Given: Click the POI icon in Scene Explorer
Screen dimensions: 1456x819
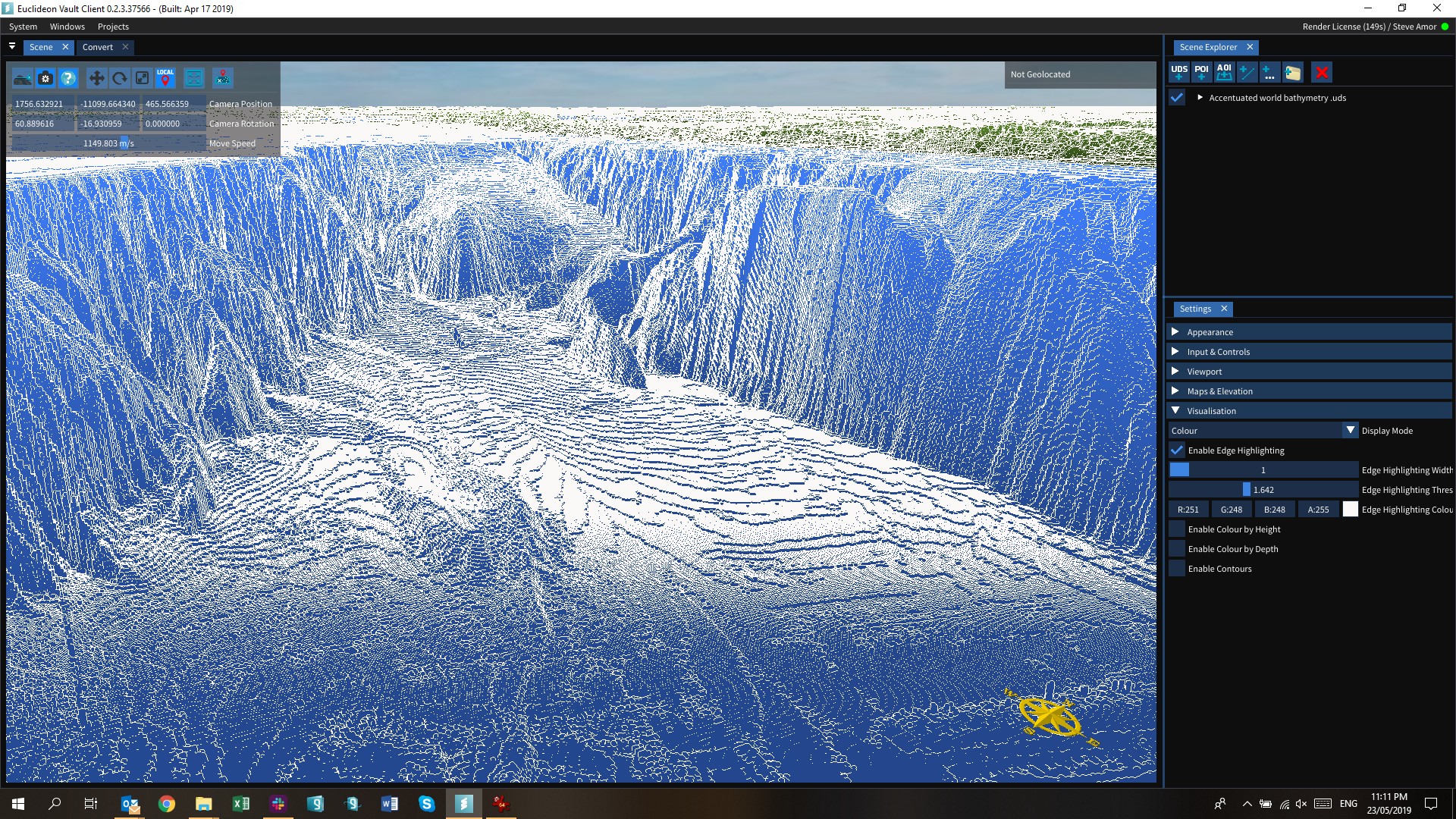Looking at the screenshot, I should coord(1200,72).
